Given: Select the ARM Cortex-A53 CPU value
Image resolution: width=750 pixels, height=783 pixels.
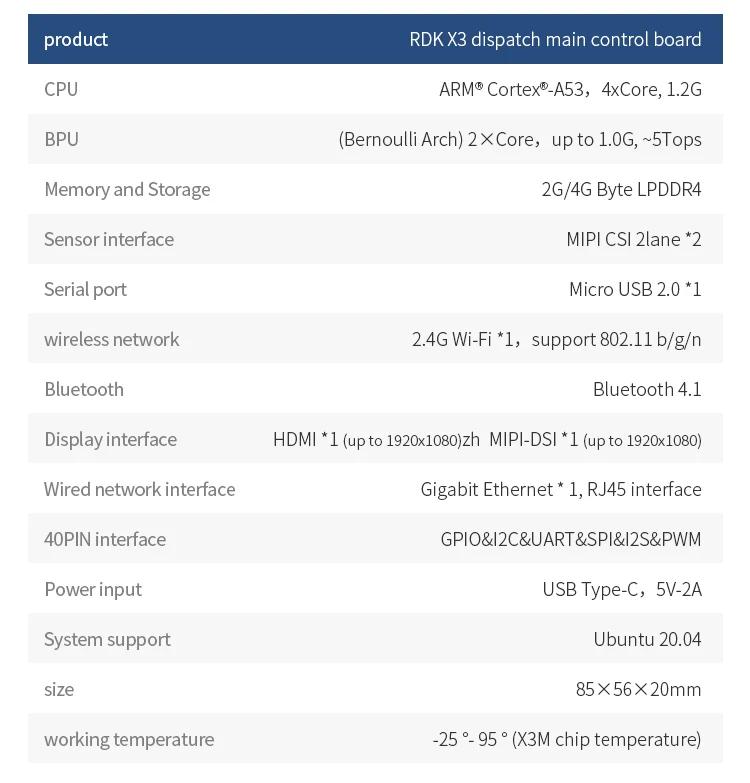Looking at the screenshot, I should coord(570,89).
